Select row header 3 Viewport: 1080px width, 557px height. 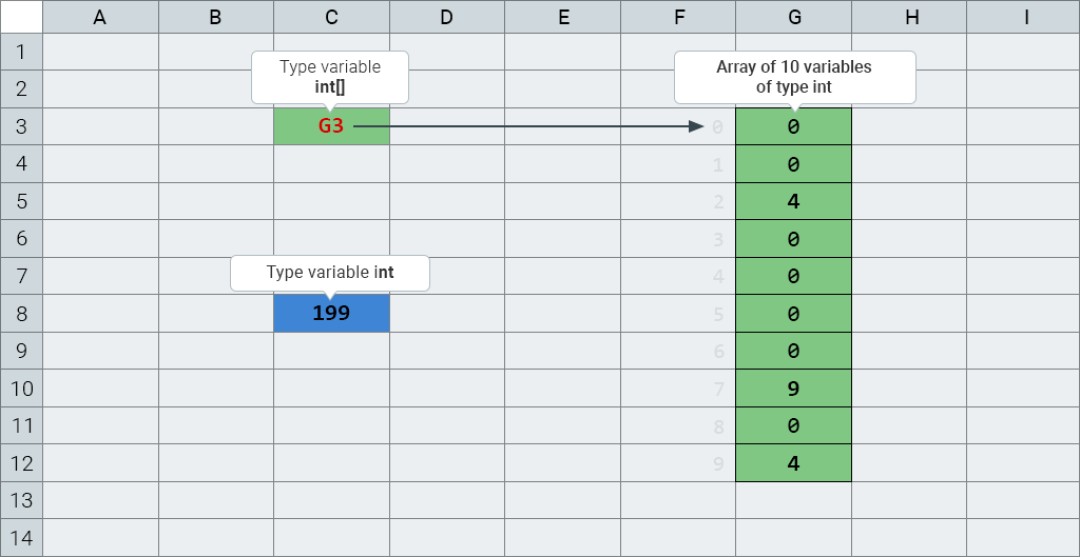pos(21,127)
